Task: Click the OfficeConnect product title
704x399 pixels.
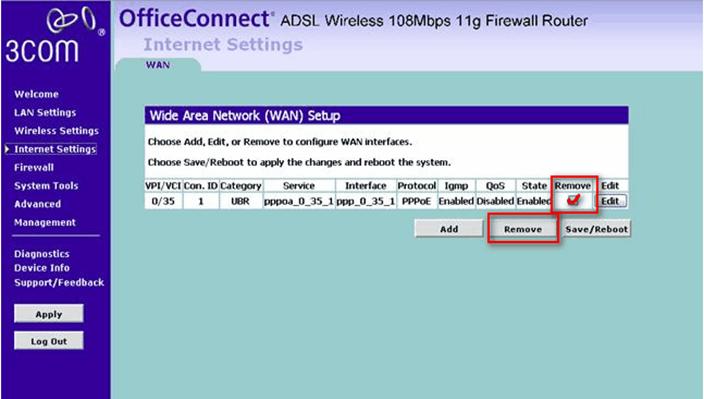Action: click(196, 19)
